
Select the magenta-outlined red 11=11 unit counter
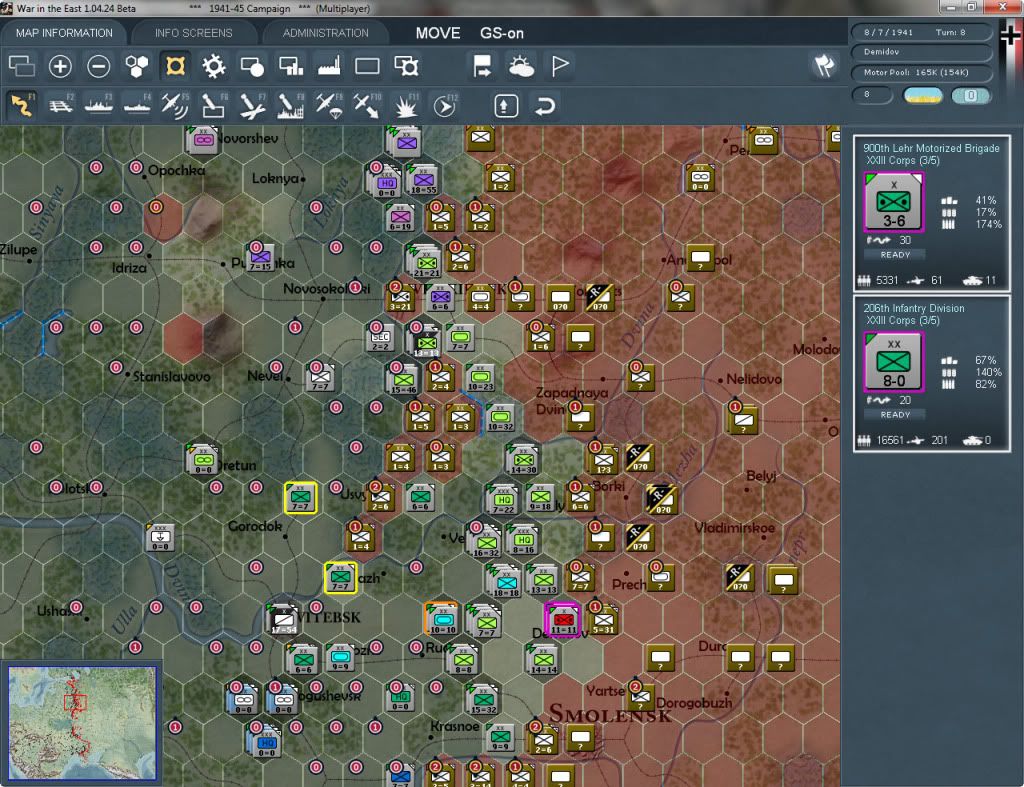(563, 619)
